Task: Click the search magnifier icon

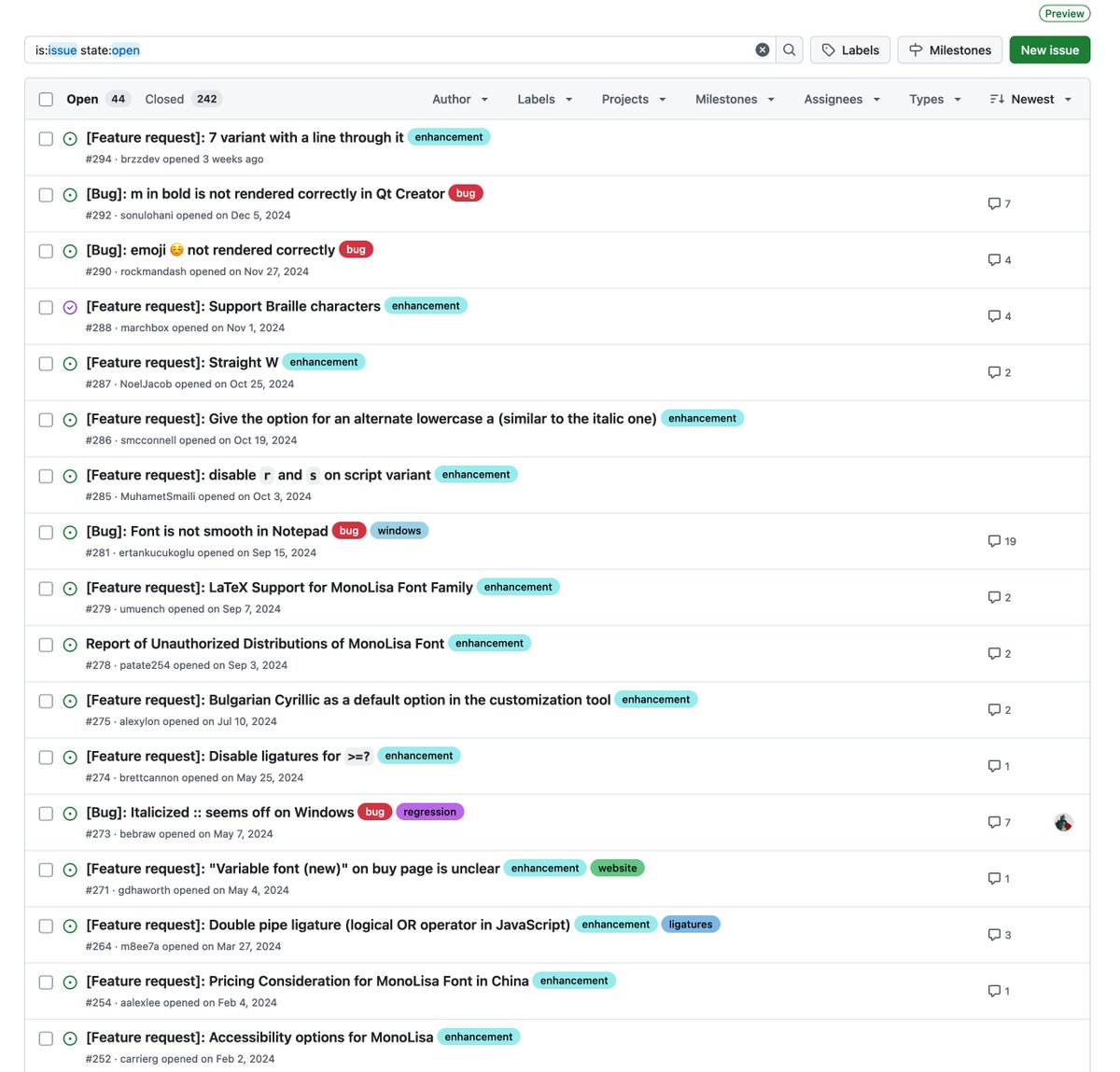Action: (x=789, y=49)
